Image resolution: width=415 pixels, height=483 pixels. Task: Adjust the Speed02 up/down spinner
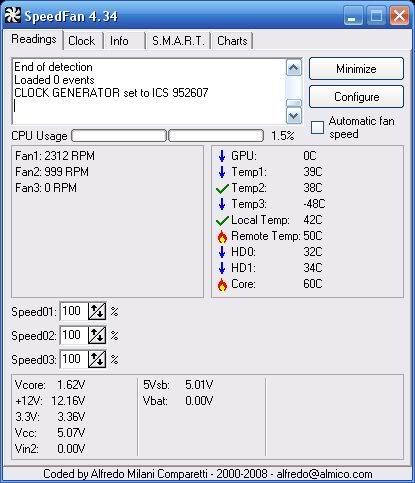97,335
